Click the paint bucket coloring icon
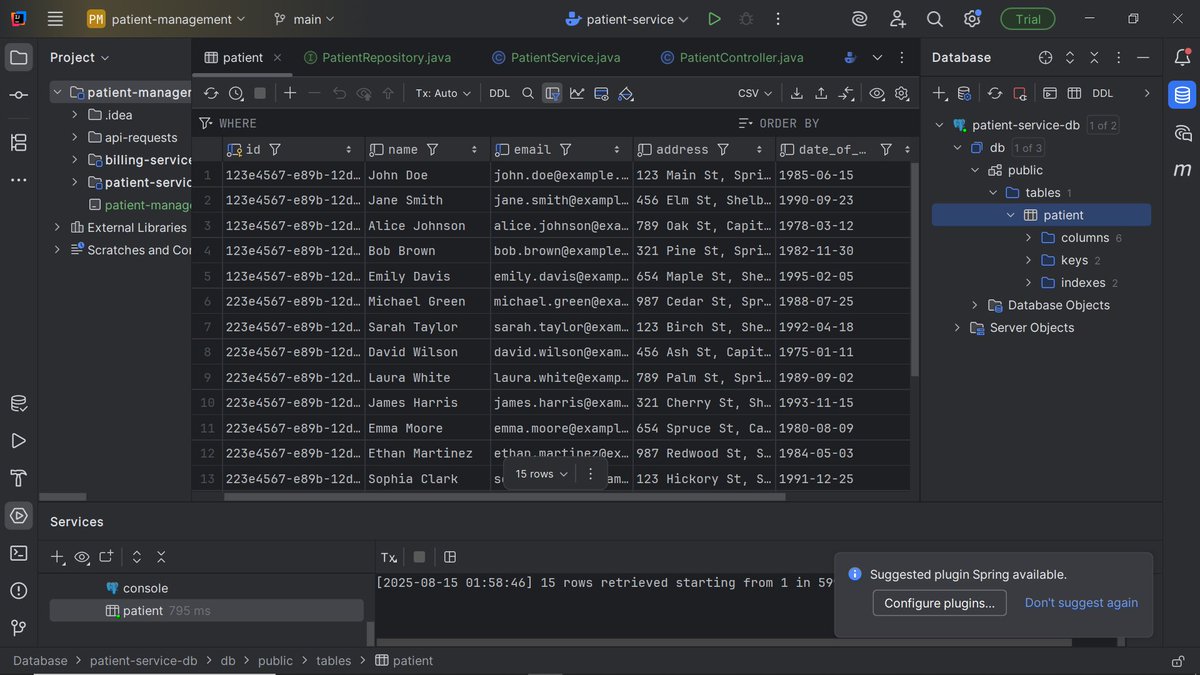 [x=626, y=93]
